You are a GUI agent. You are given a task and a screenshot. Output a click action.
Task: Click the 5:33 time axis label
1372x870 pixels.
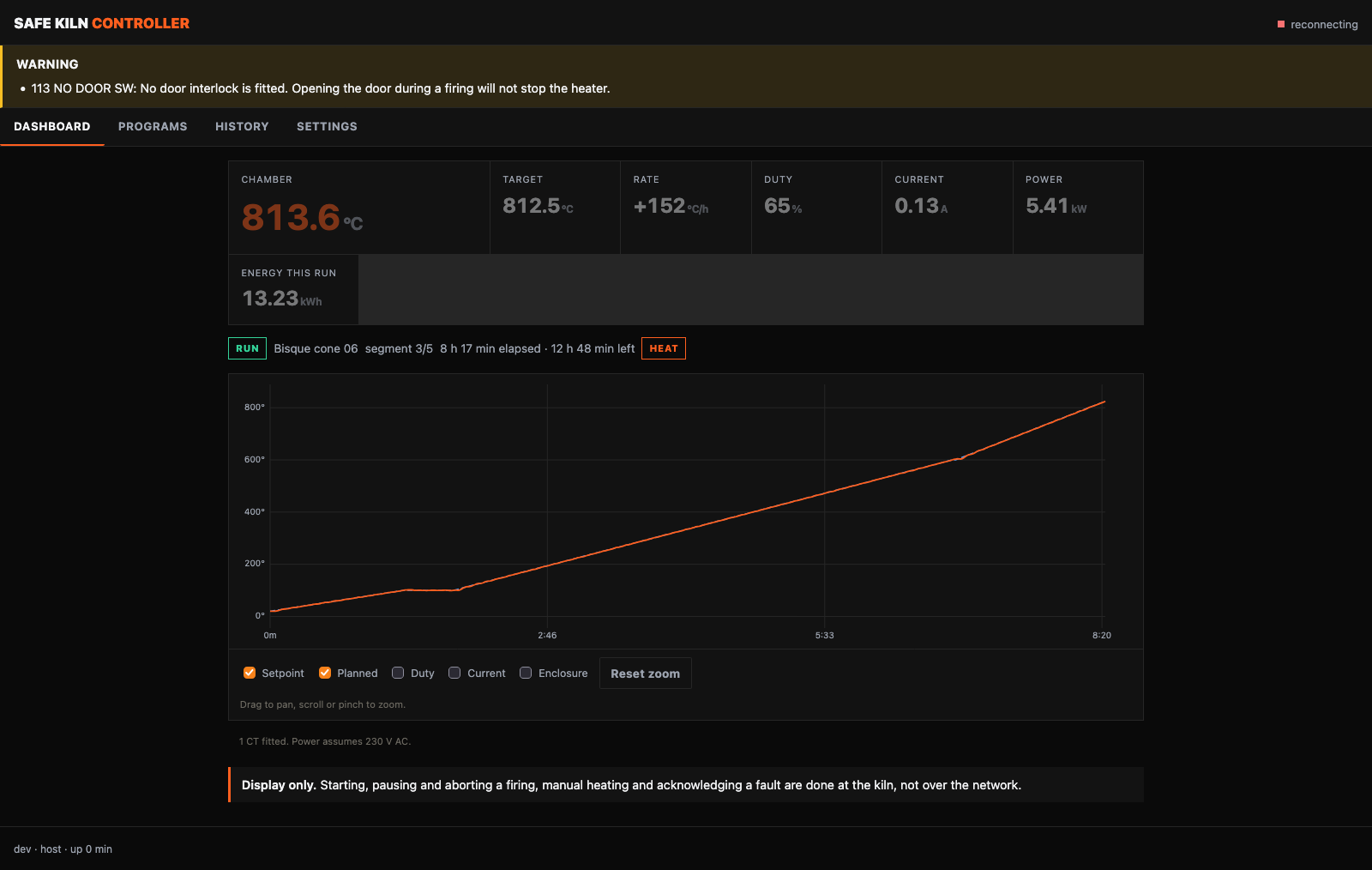click(x=824, y=635)
